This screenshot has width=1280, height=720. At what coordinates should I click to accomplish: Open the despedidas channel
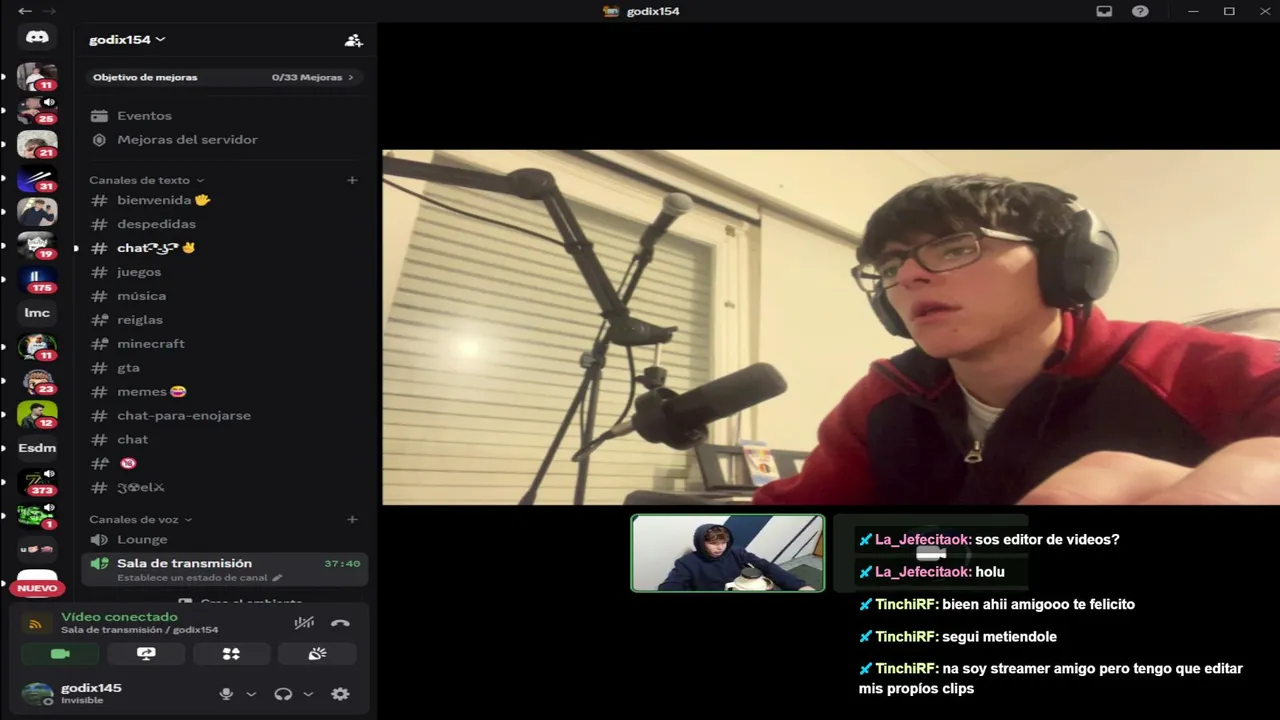(x=224, y=224)
